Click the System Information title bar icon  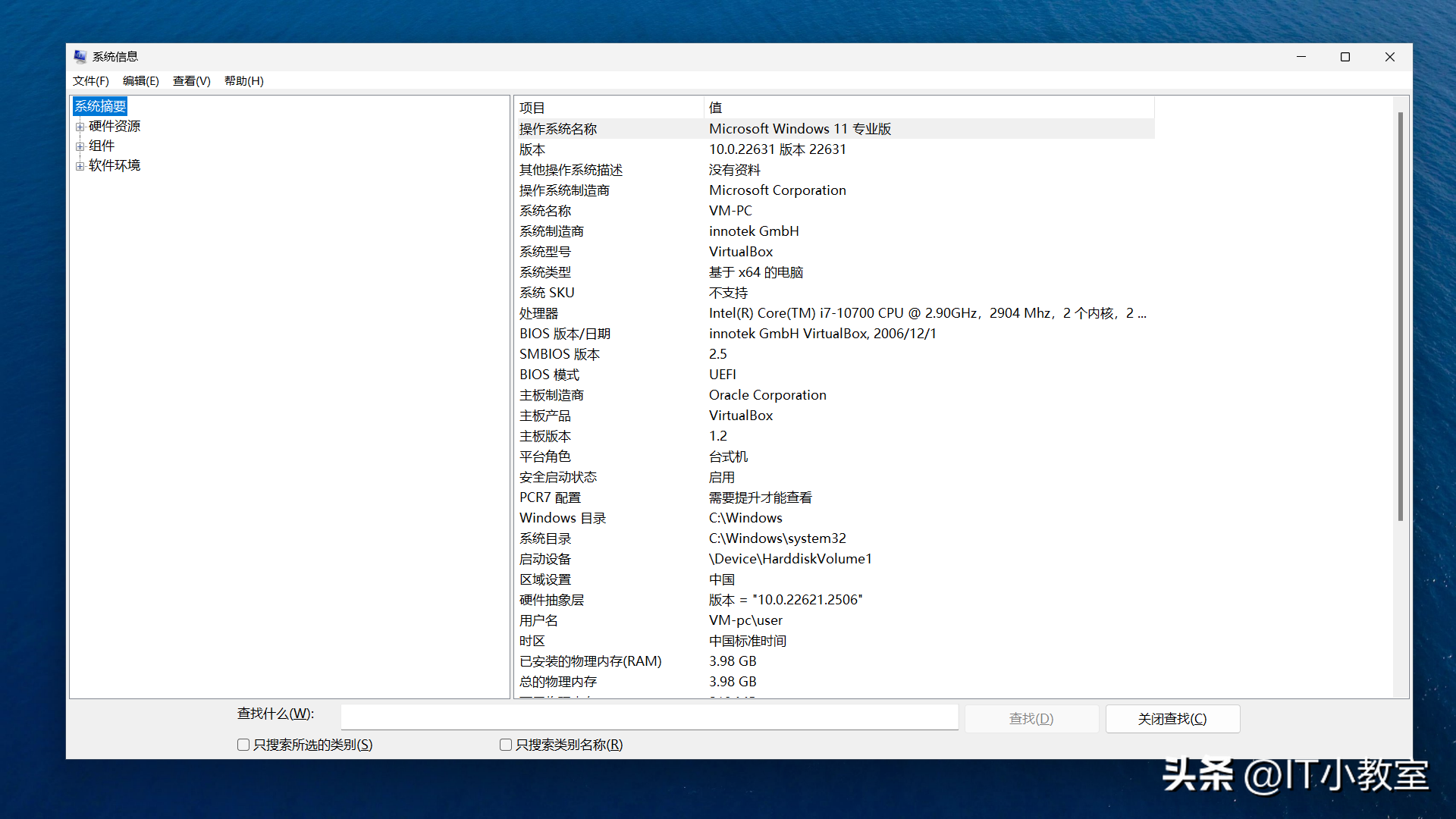[80, 57]
